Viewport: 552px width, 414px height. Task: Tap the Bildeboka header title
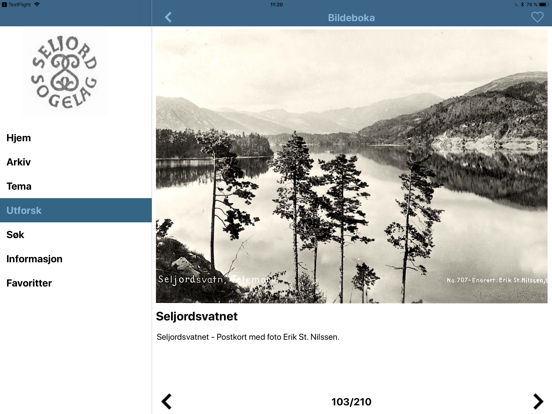click(351, 18)
